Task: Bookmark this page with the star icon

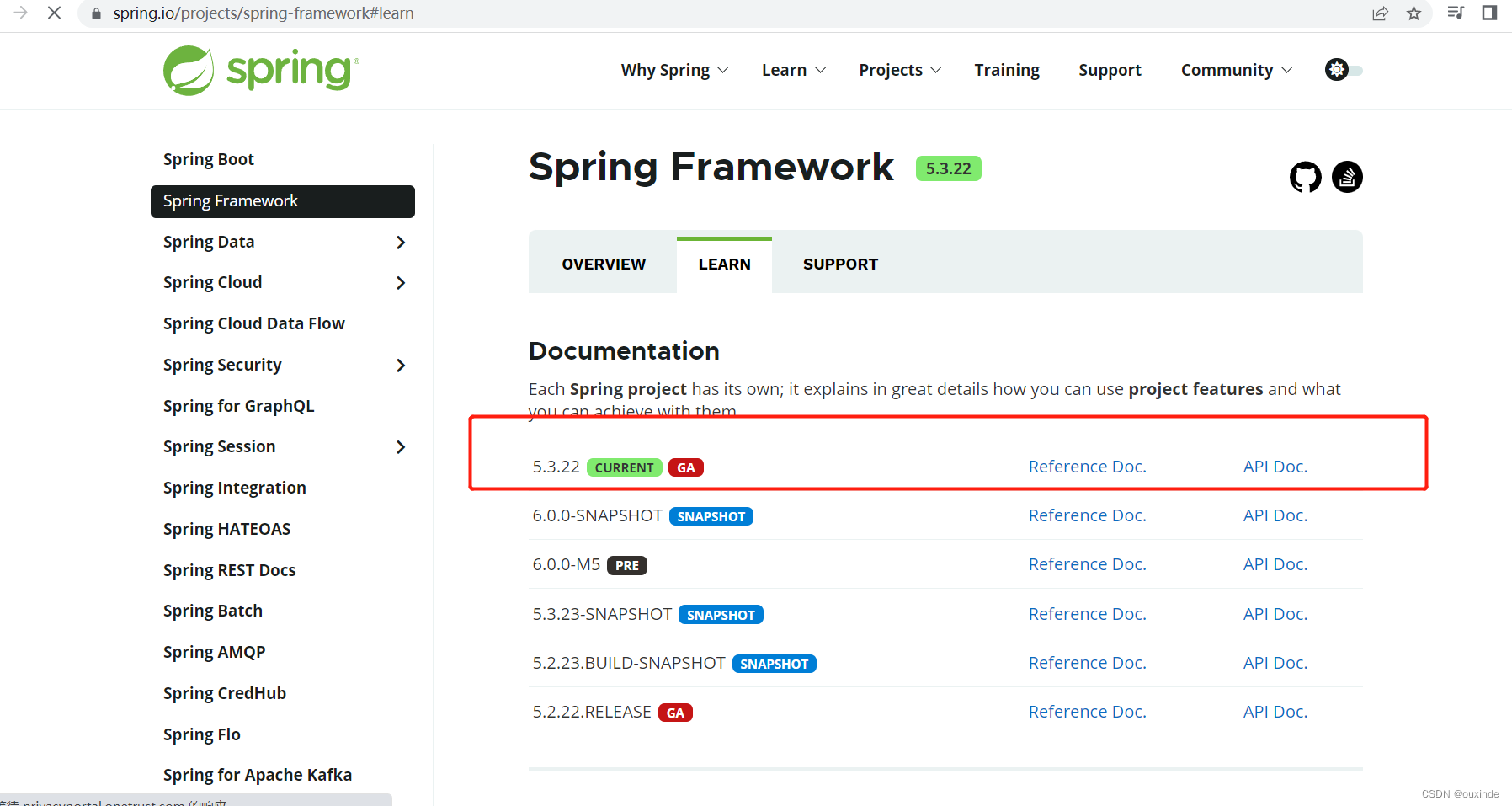Action: (1414, 13)
